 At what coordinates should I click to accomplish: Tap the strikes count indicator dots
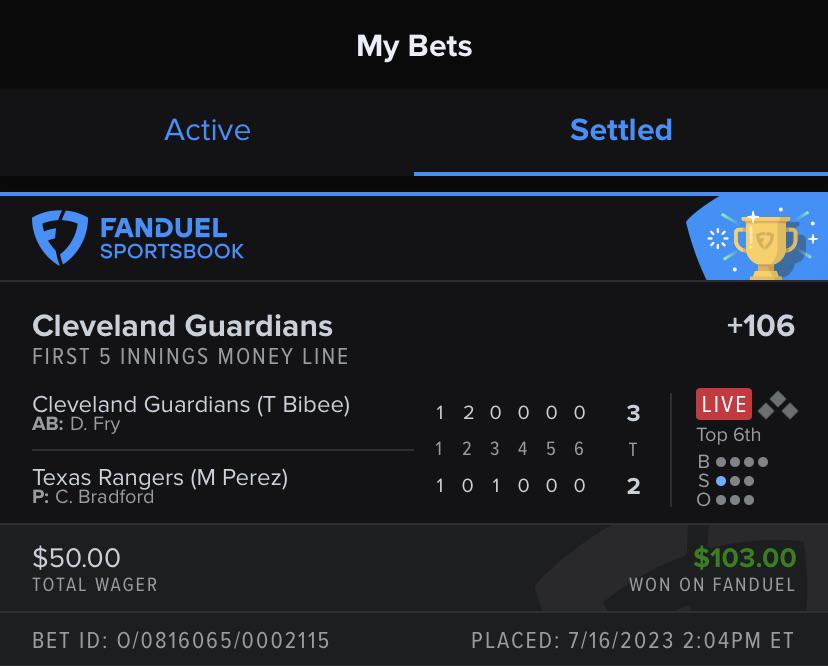[734, 481]
